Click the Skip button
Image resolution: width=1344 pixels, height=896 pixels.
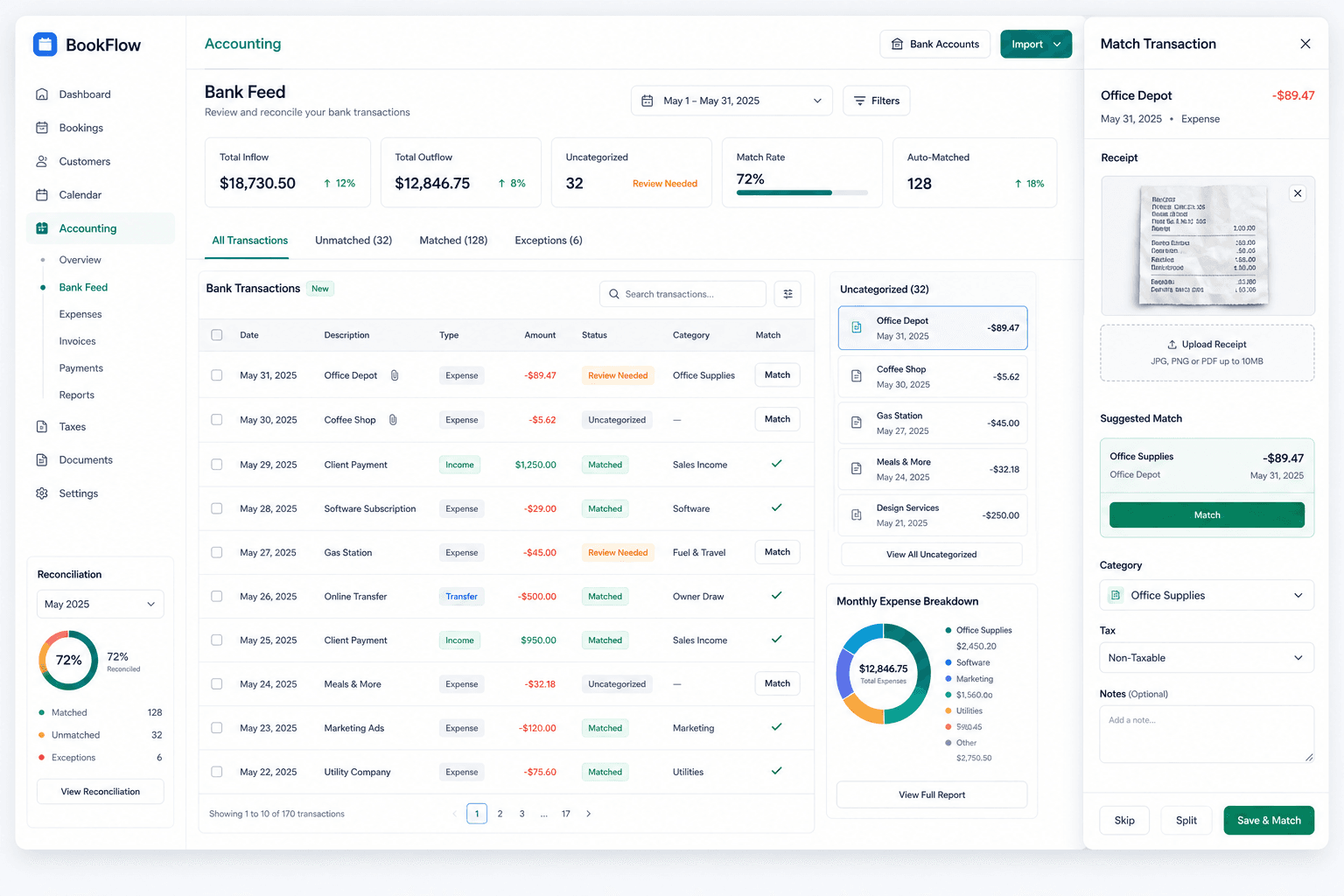1124,821
